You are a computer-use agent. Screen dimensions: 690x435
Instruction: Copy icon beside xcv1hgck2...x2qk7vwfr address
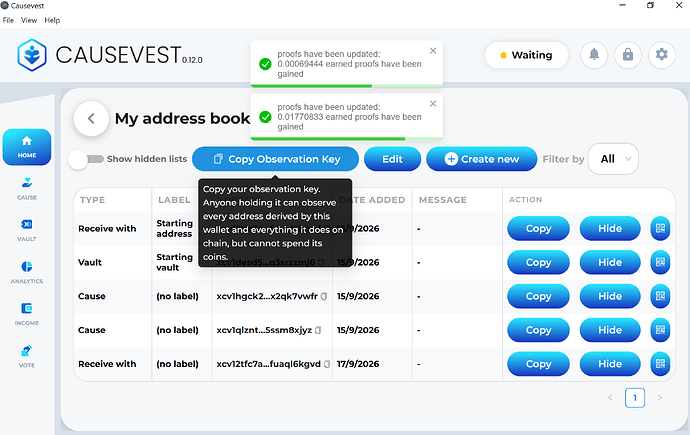pos(324,296)
